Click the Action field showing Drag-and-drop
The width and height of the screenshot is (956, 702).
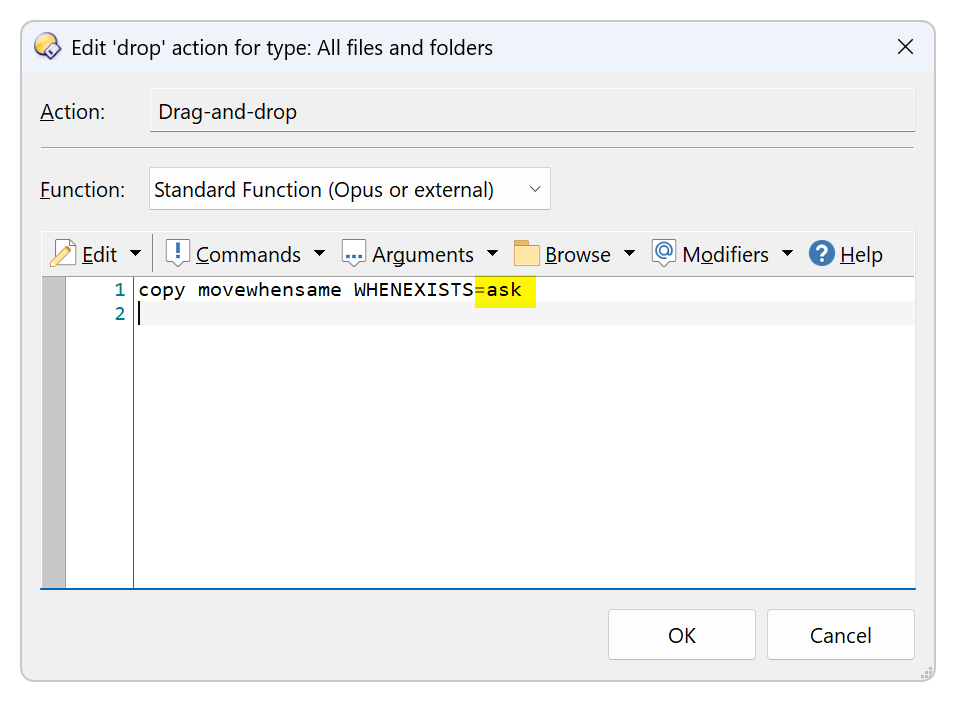[x=531, y=111]
